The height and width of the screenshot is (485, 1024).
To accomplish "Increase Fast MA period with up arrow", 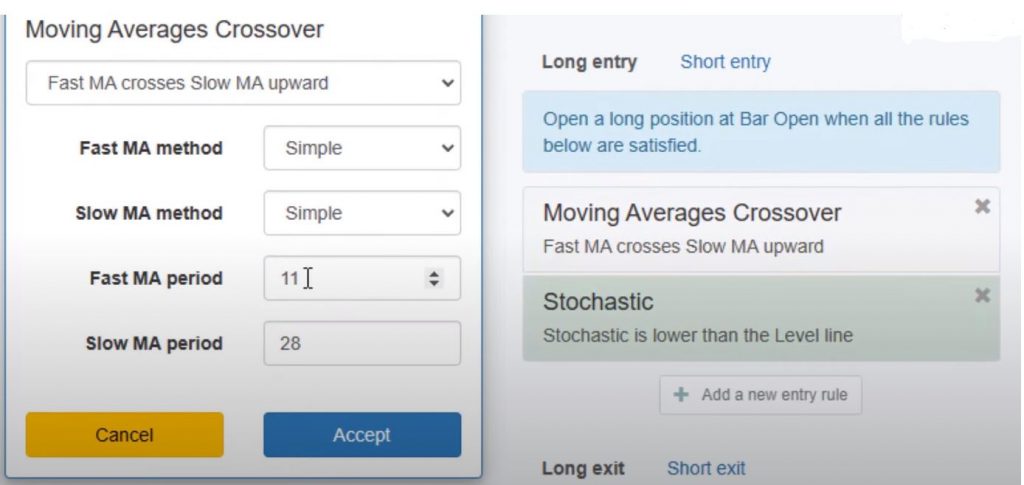I will (434, 273).
